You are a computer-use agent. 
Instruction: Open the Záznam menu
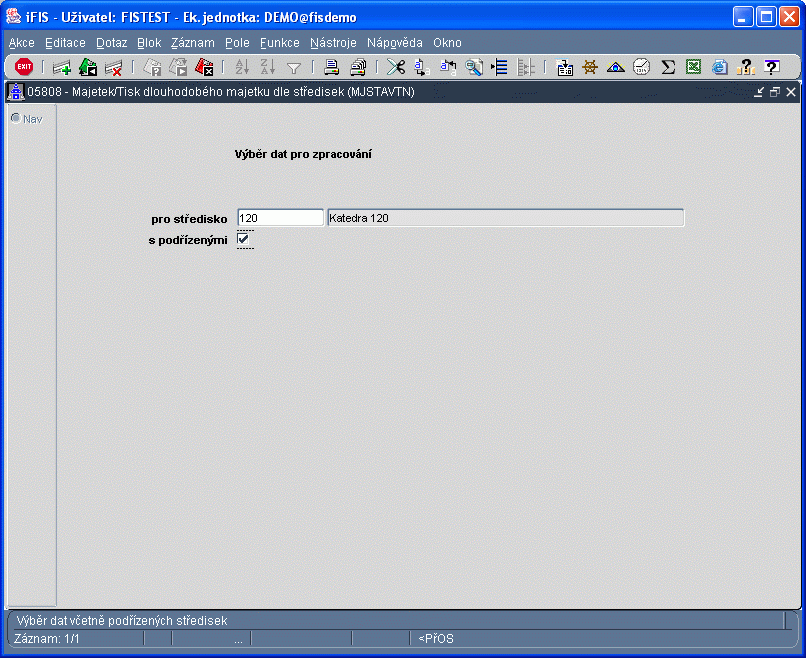(x=193, y=43)
